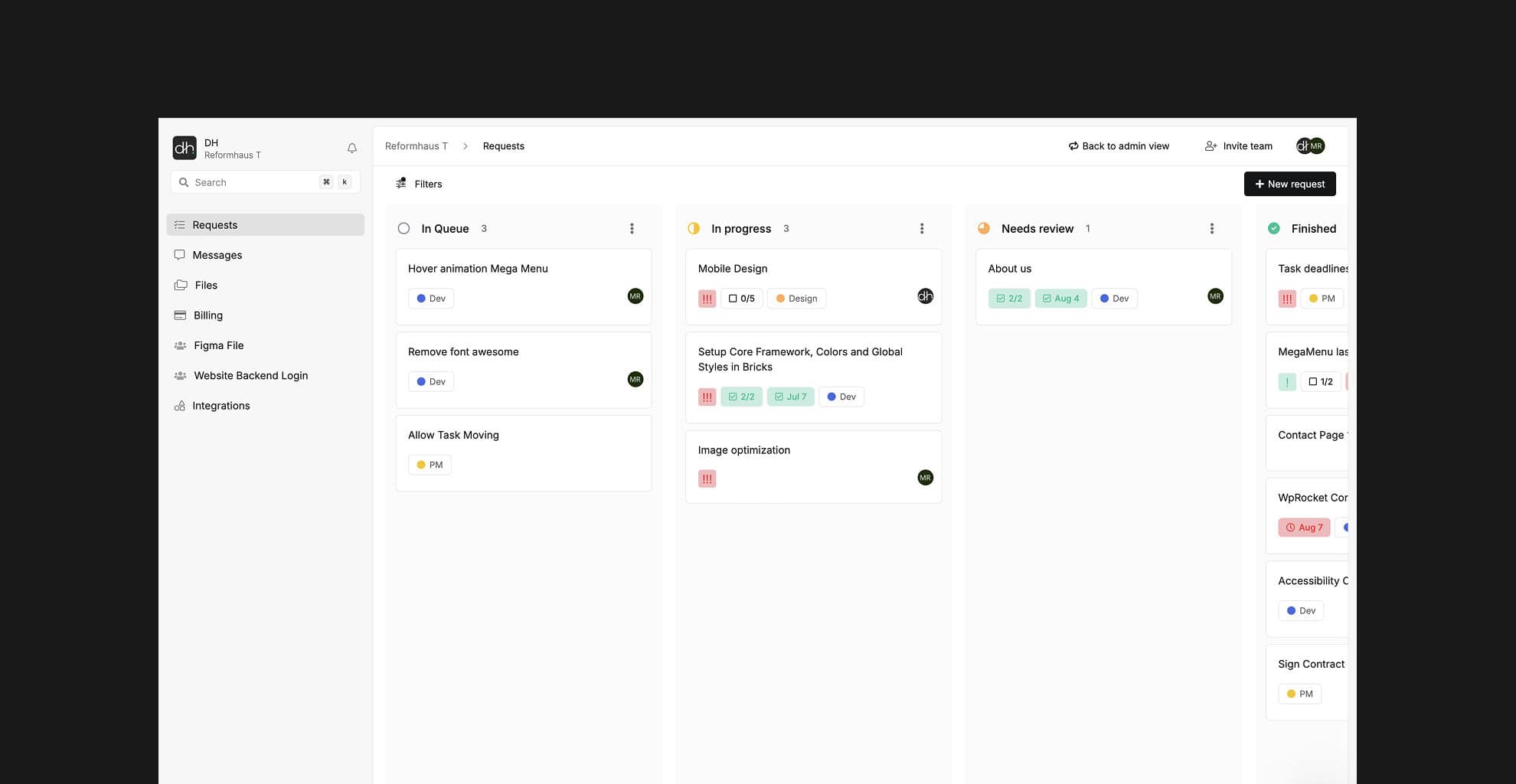This screenshot has height=784, width=1516.
Task: Click the In progress half-circle status icon
Action: pos(694,228)
